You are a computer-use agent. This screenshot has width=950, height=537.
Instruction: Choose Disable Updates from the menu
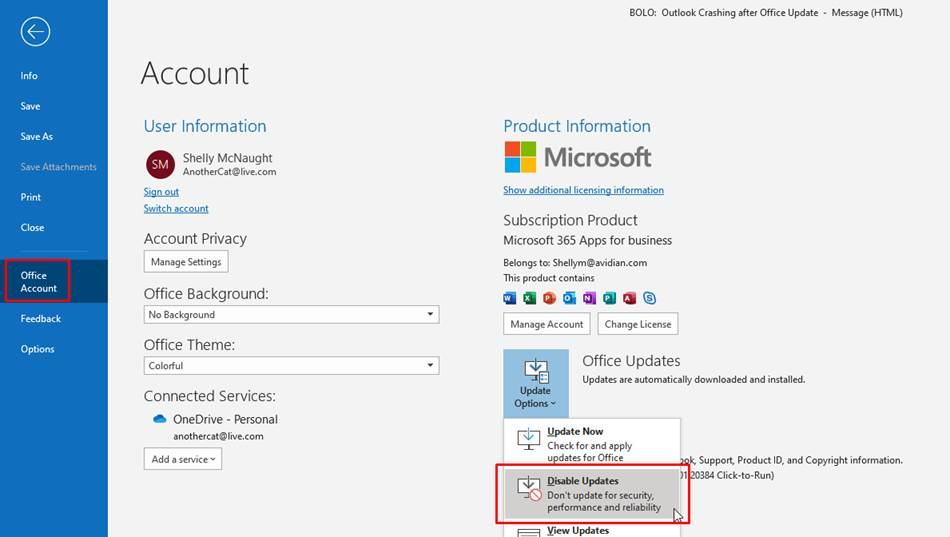pos(591,493)
